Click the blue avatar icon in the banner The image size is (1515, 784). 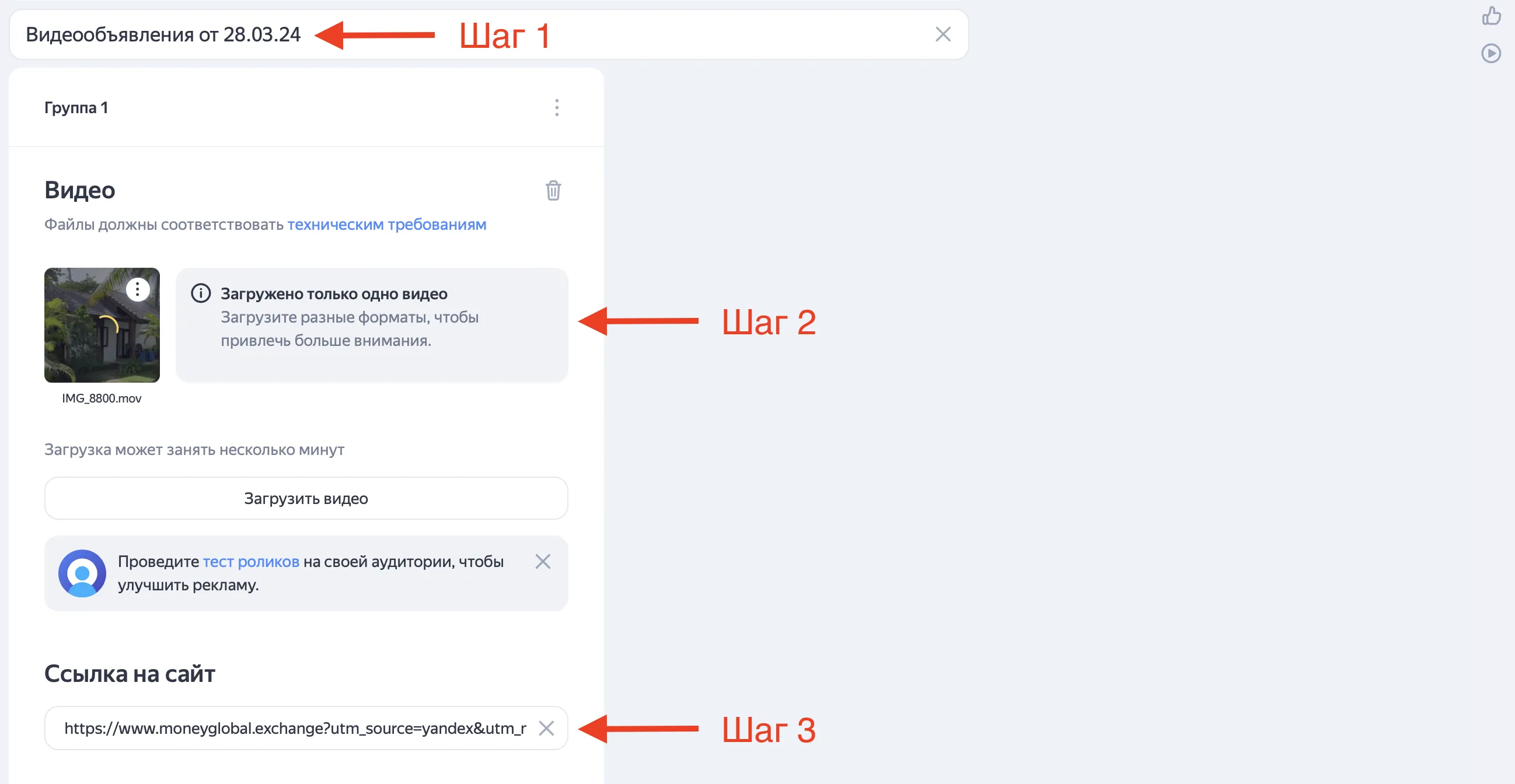82,573
